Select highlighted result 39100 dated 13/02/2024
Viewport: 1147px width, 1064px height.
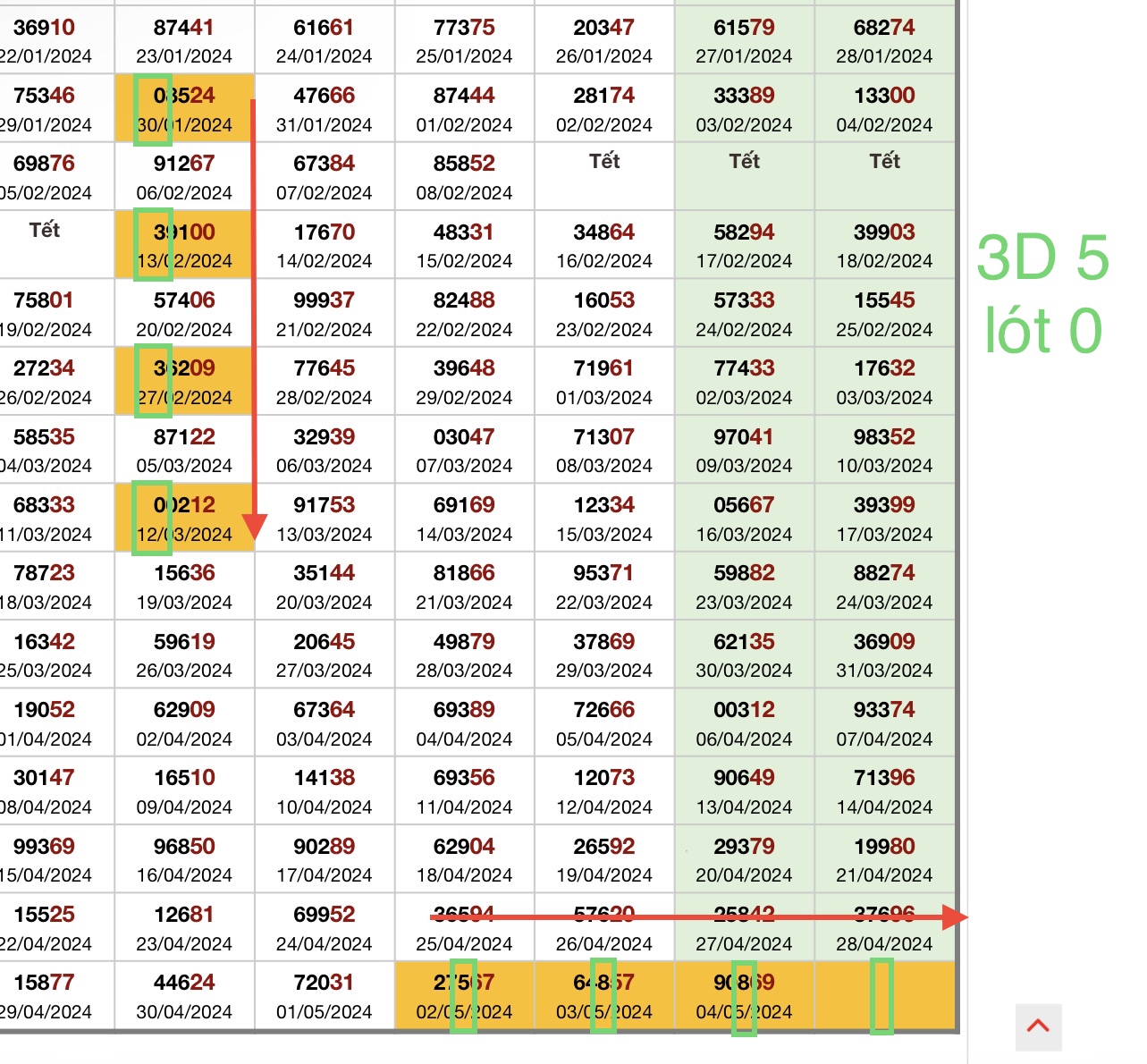185,245
